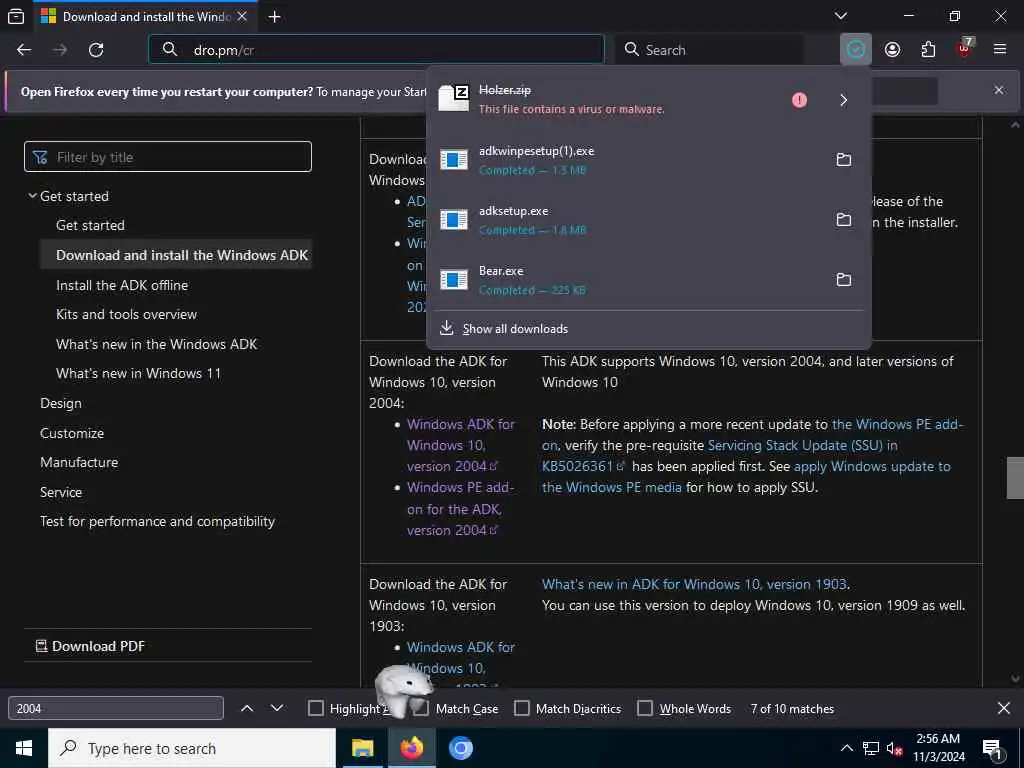Open the Get started sub-item
The image size is (1024, 768).
tap(90, 225)
